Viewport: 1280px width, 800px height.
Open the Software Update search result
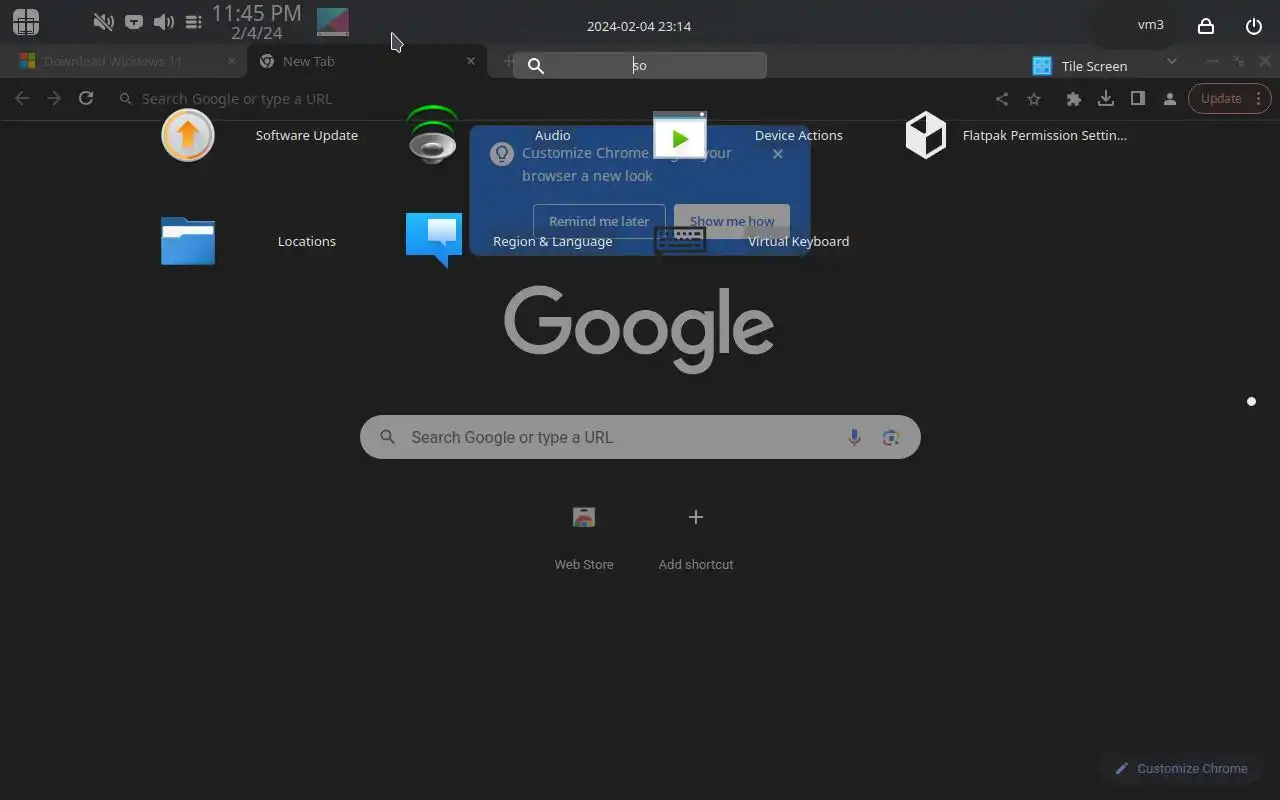pos(260,135)
